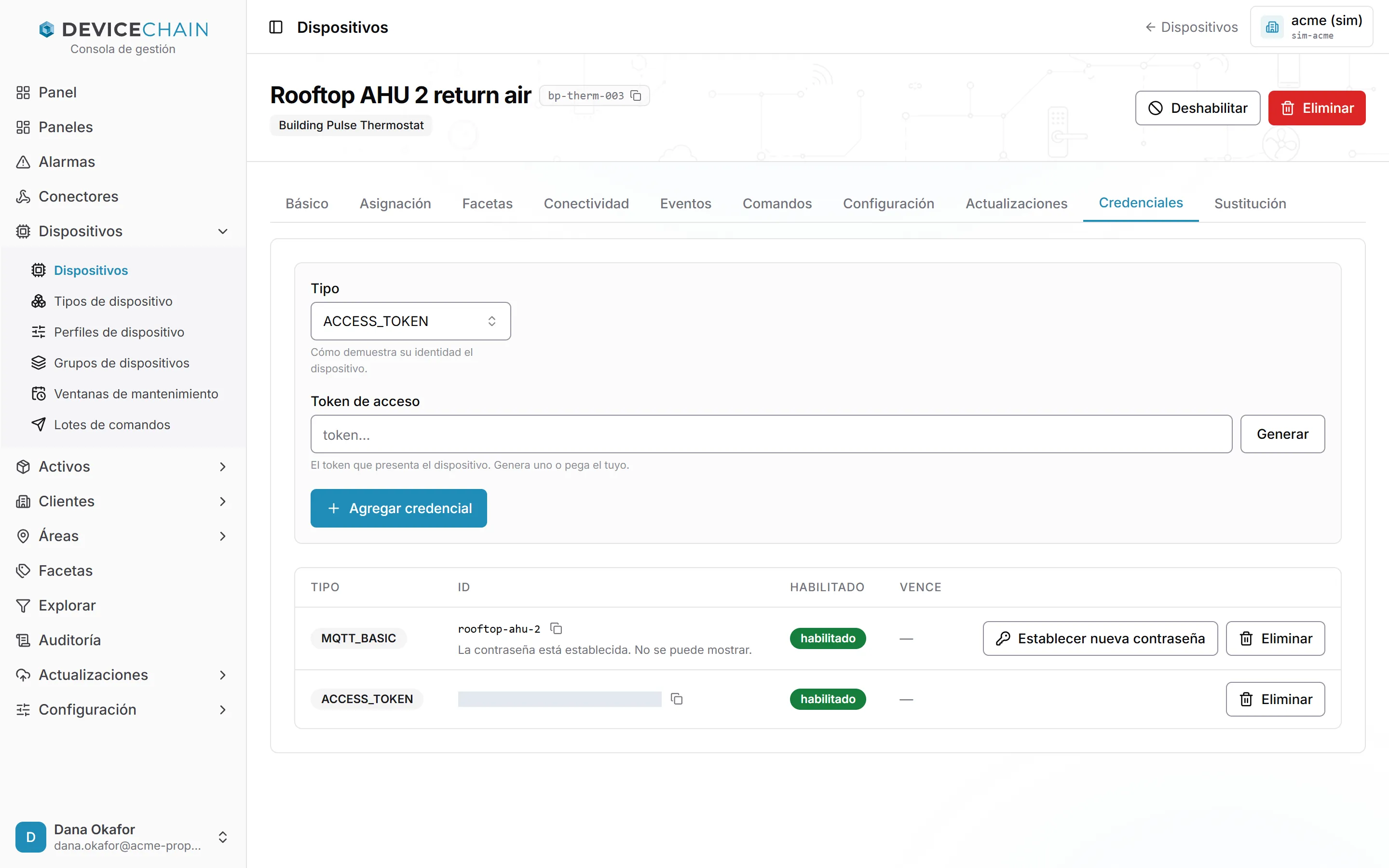Click Establecer nueva contraseña button
1389x868 pixels.
(x=1100, y=638)
